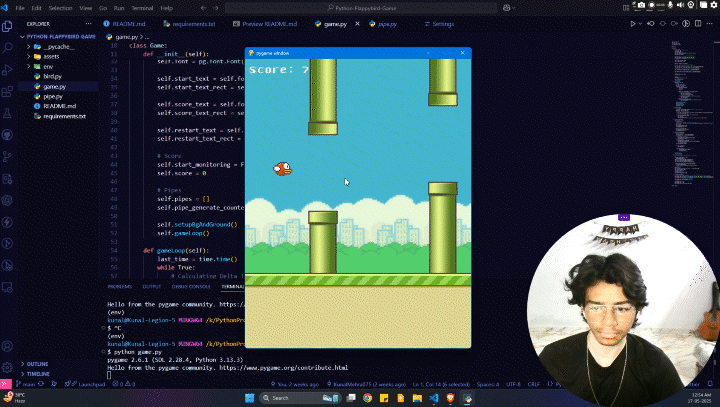Open Manage gear in activity bar

[7, 367]
